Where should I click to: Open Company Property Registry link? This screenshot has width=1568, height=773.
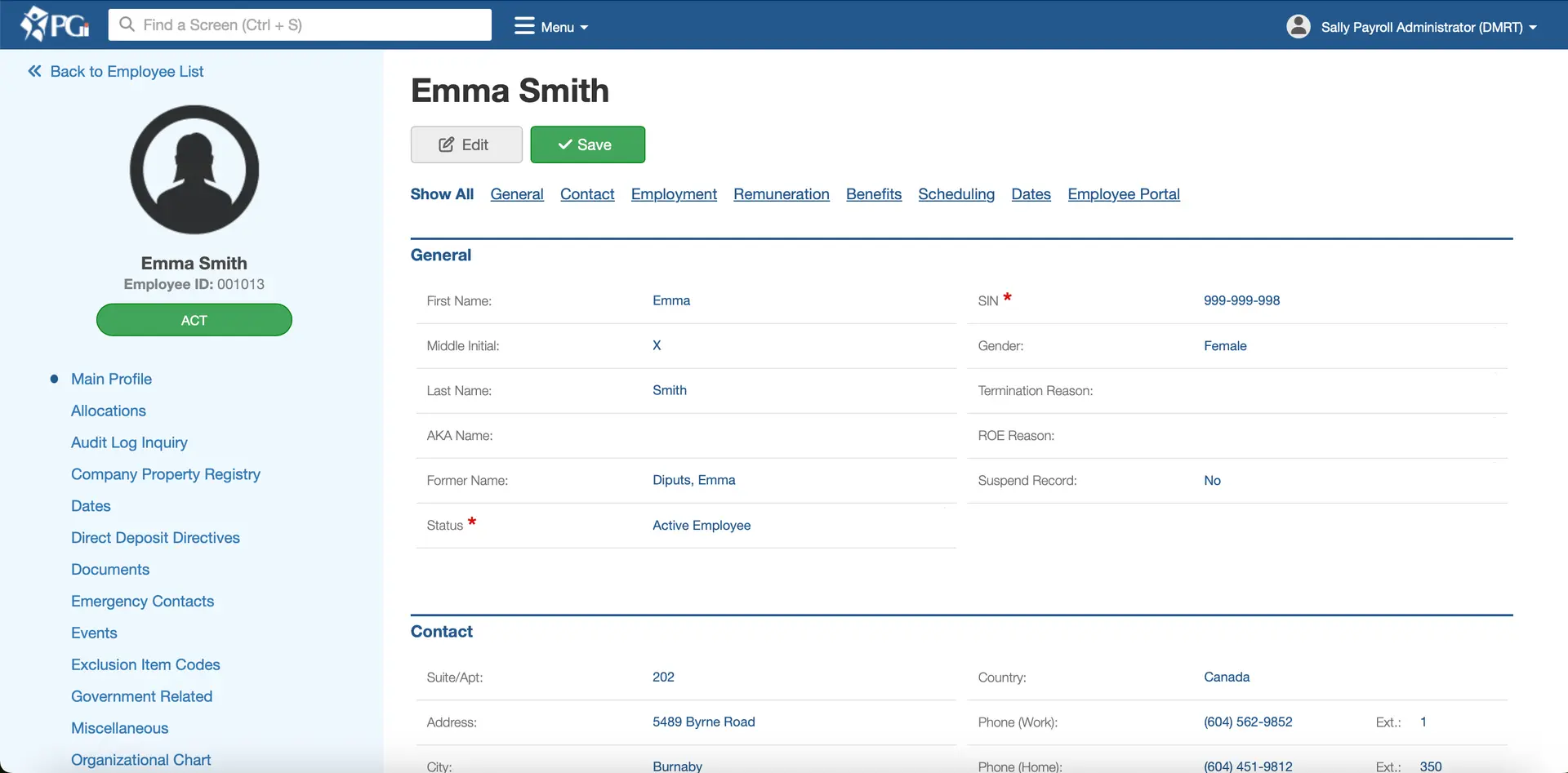click(x=165, y=474)
